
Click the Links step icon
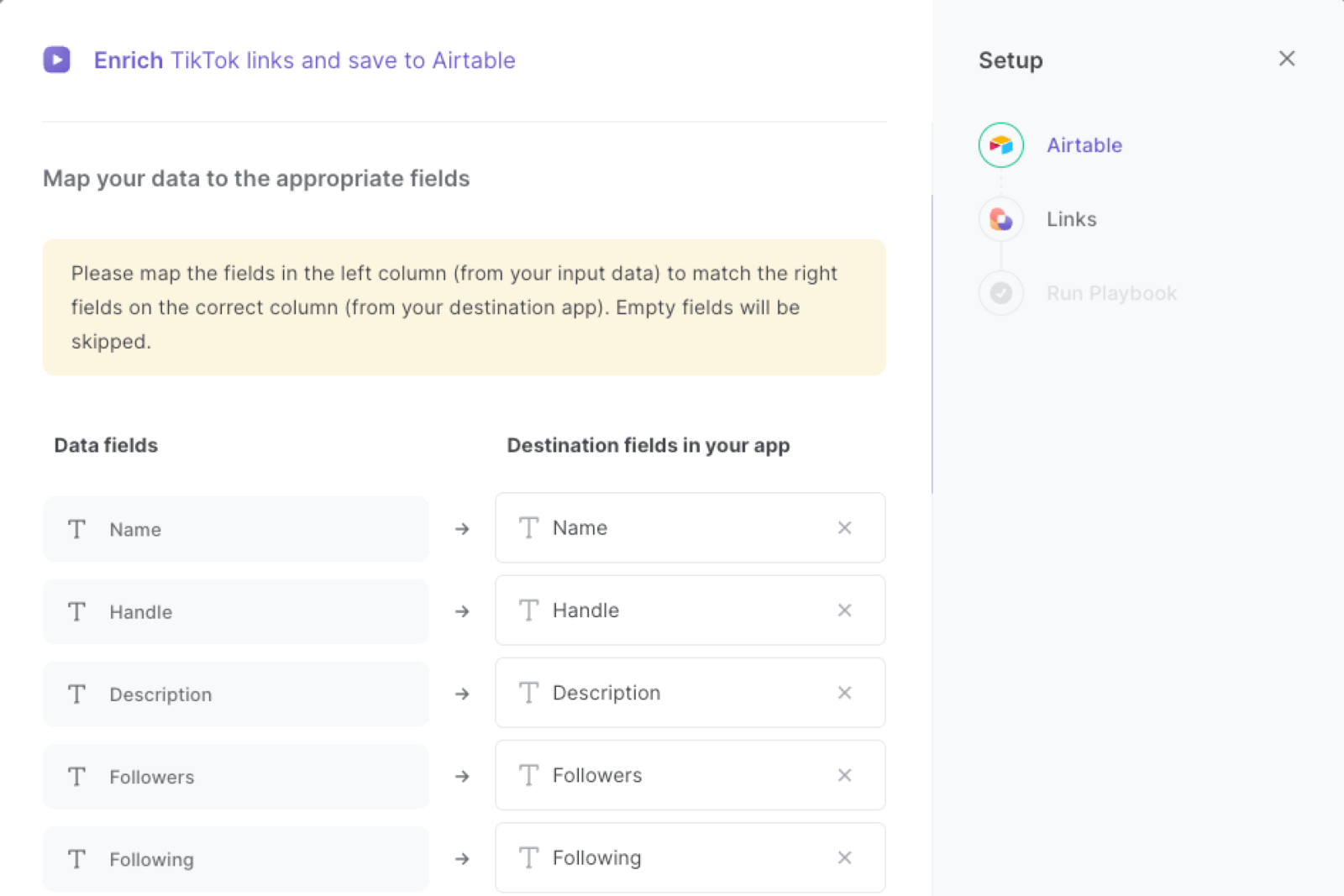point(1000,219)
